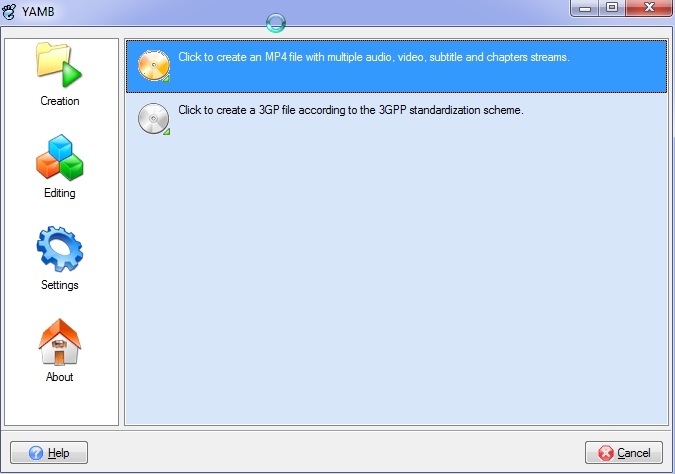Click the orange disc MP4 creation icon
The width and height of the screenshot is (675, 474).
154,66
